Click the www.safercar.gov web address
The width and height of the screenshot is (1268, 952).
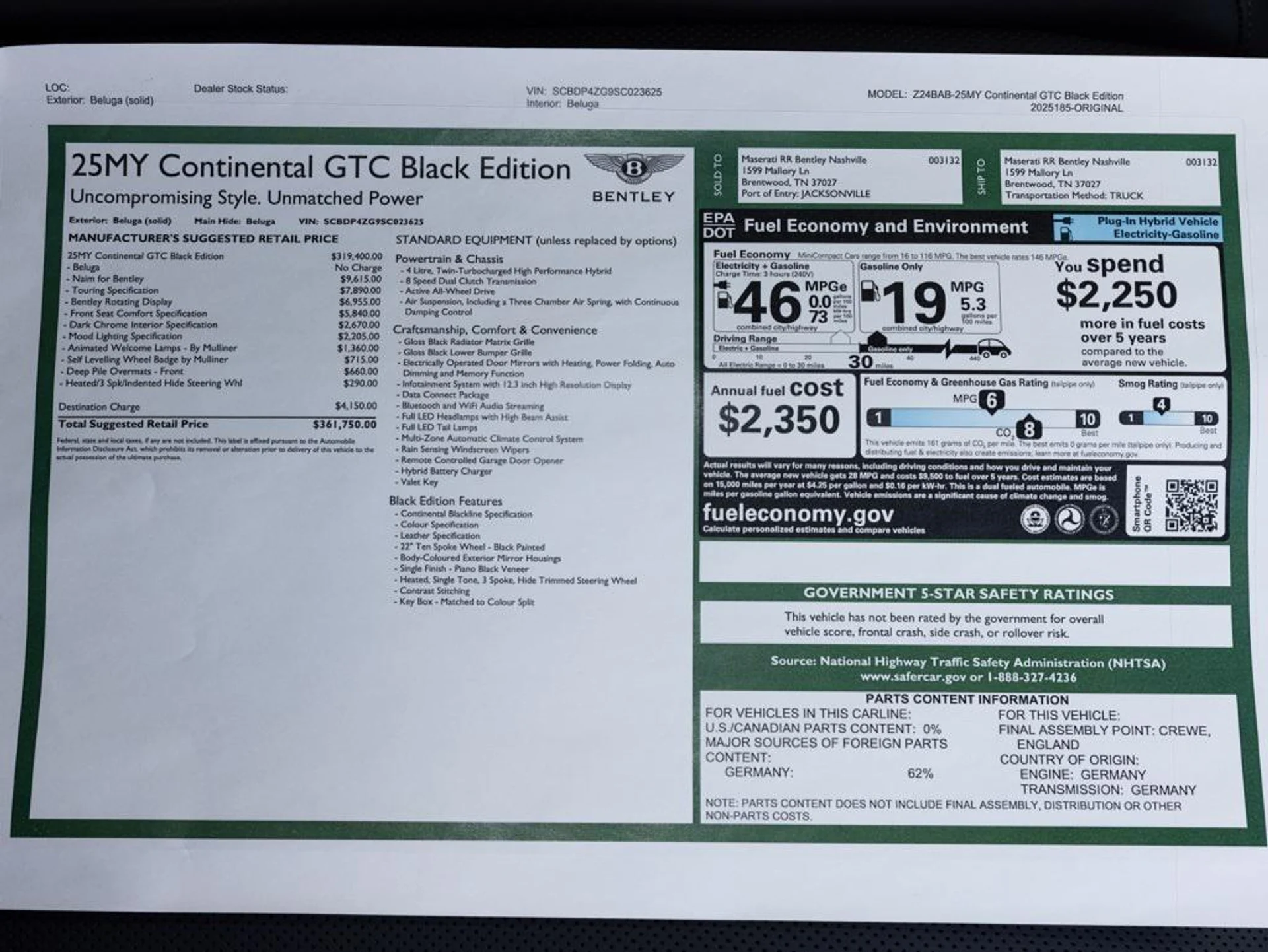tap(913, 677)
